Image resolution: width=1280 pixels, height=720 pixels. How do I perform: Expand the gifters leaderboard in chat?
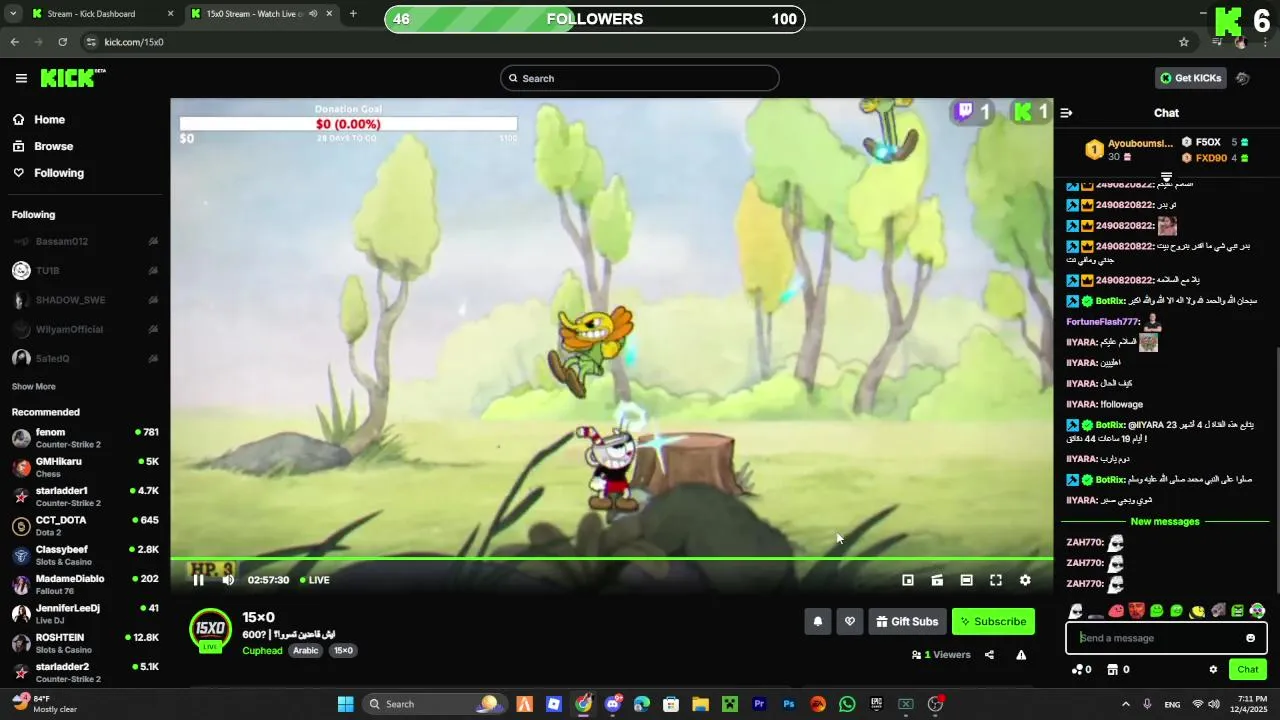point(1166,177)
